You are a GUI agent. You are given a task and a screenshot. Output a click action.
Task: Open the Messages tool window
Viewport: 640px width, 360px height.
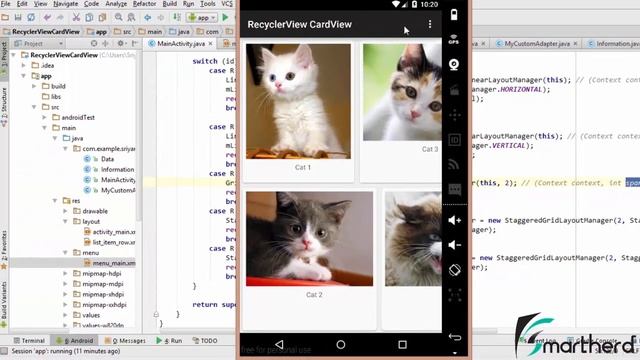pyautogui.click(x=125, y=340)
